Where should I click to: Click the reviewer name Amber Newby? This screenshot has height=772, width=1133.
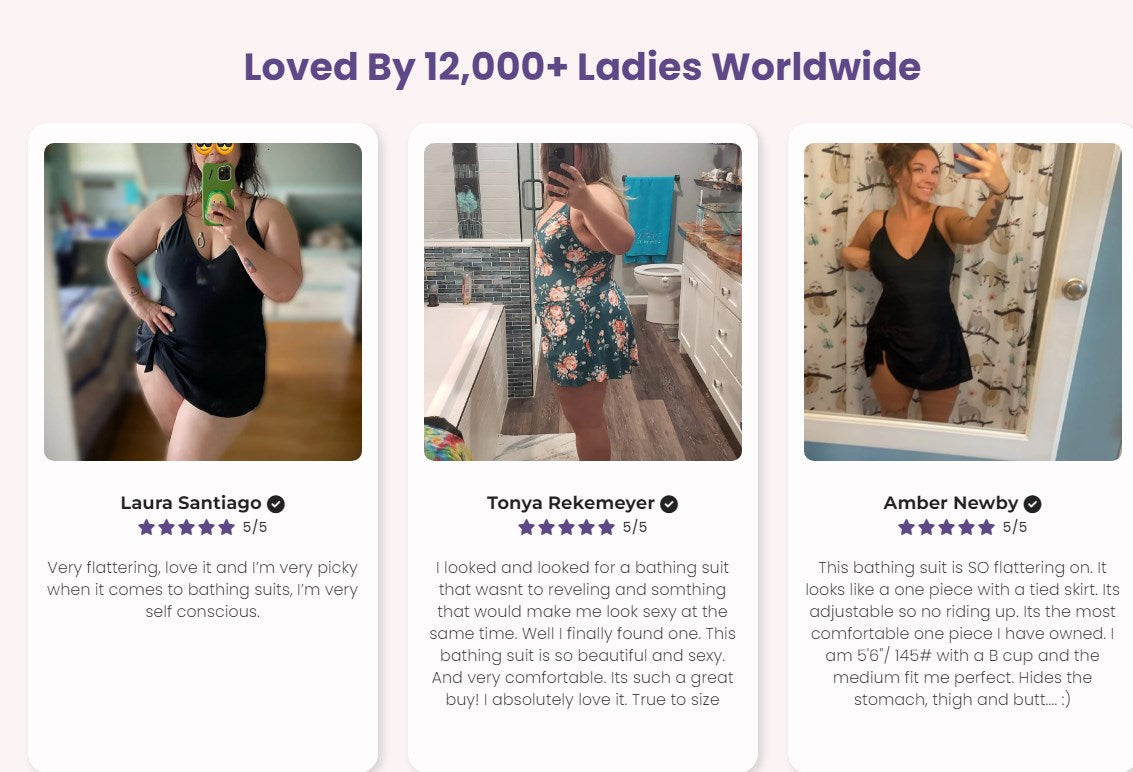coord(951,503)
